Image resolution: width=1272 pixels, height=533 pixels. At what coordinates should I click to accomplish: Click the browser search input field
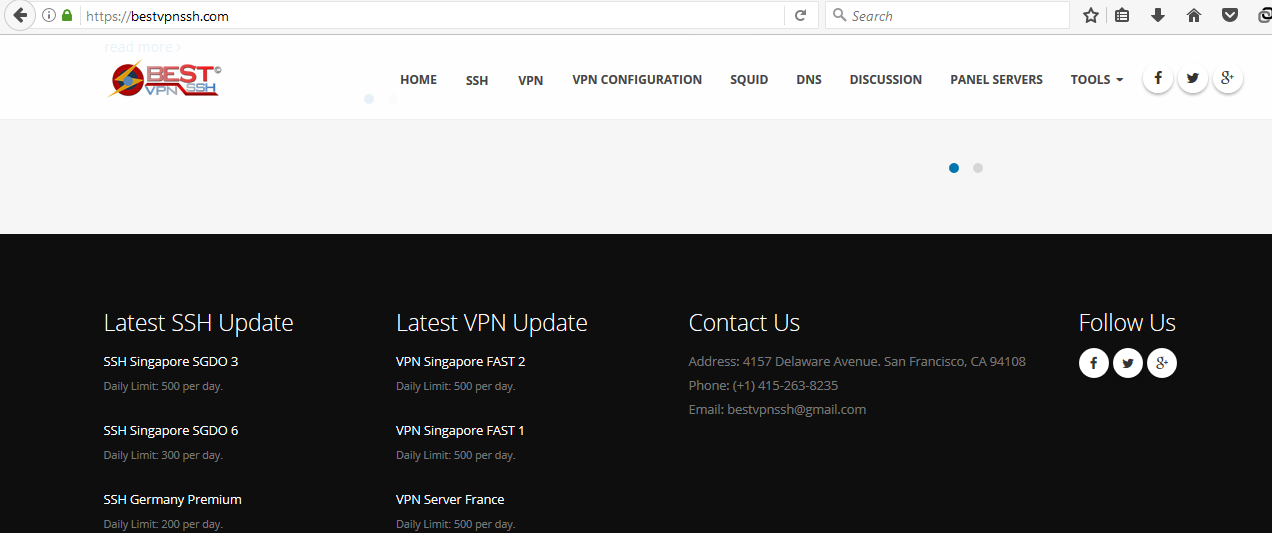947,15
